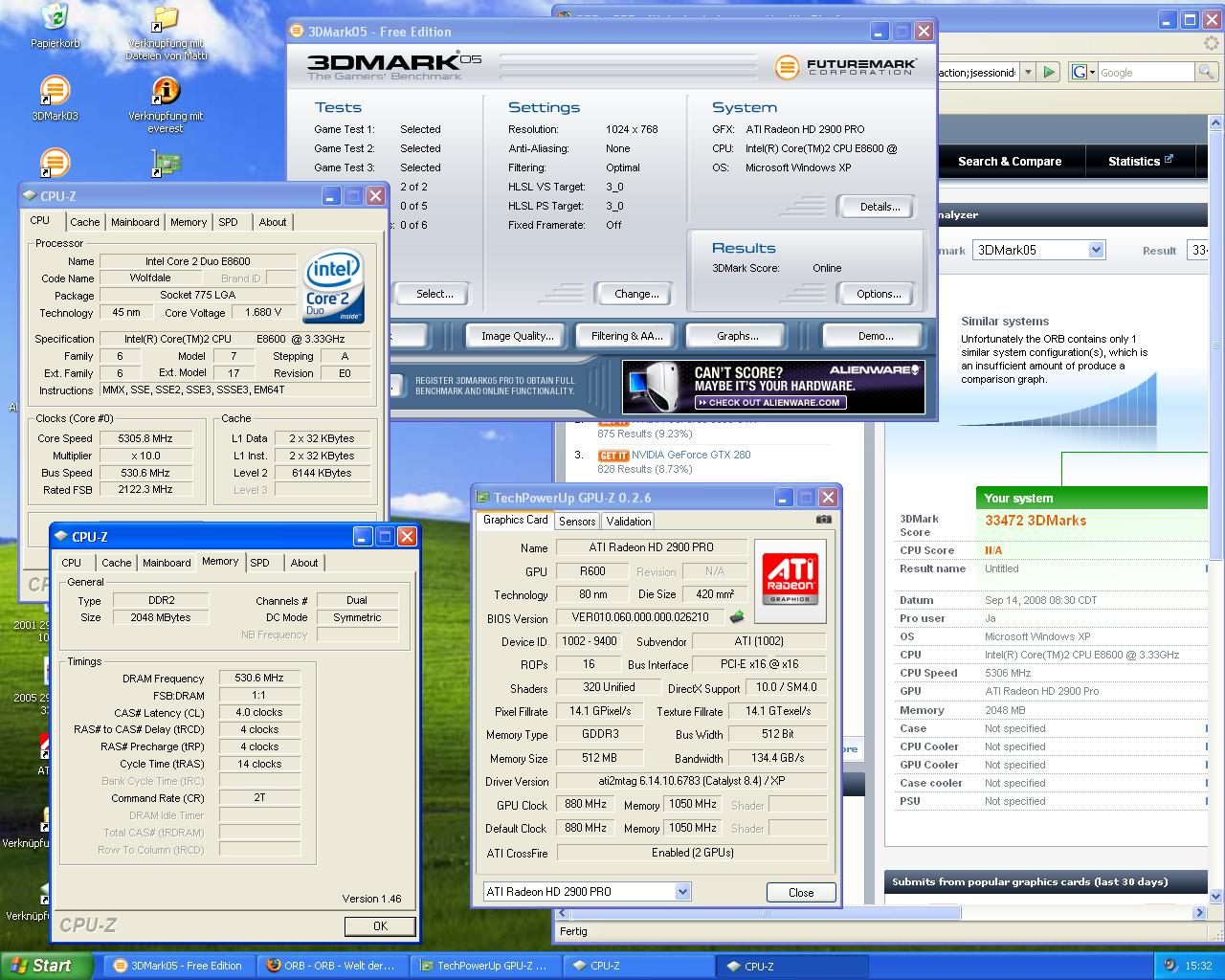1225x980 pixels.
Task: Click the ATI CrossFire Enabled (2 GPUs) value
Action: (x=692, y=853)
